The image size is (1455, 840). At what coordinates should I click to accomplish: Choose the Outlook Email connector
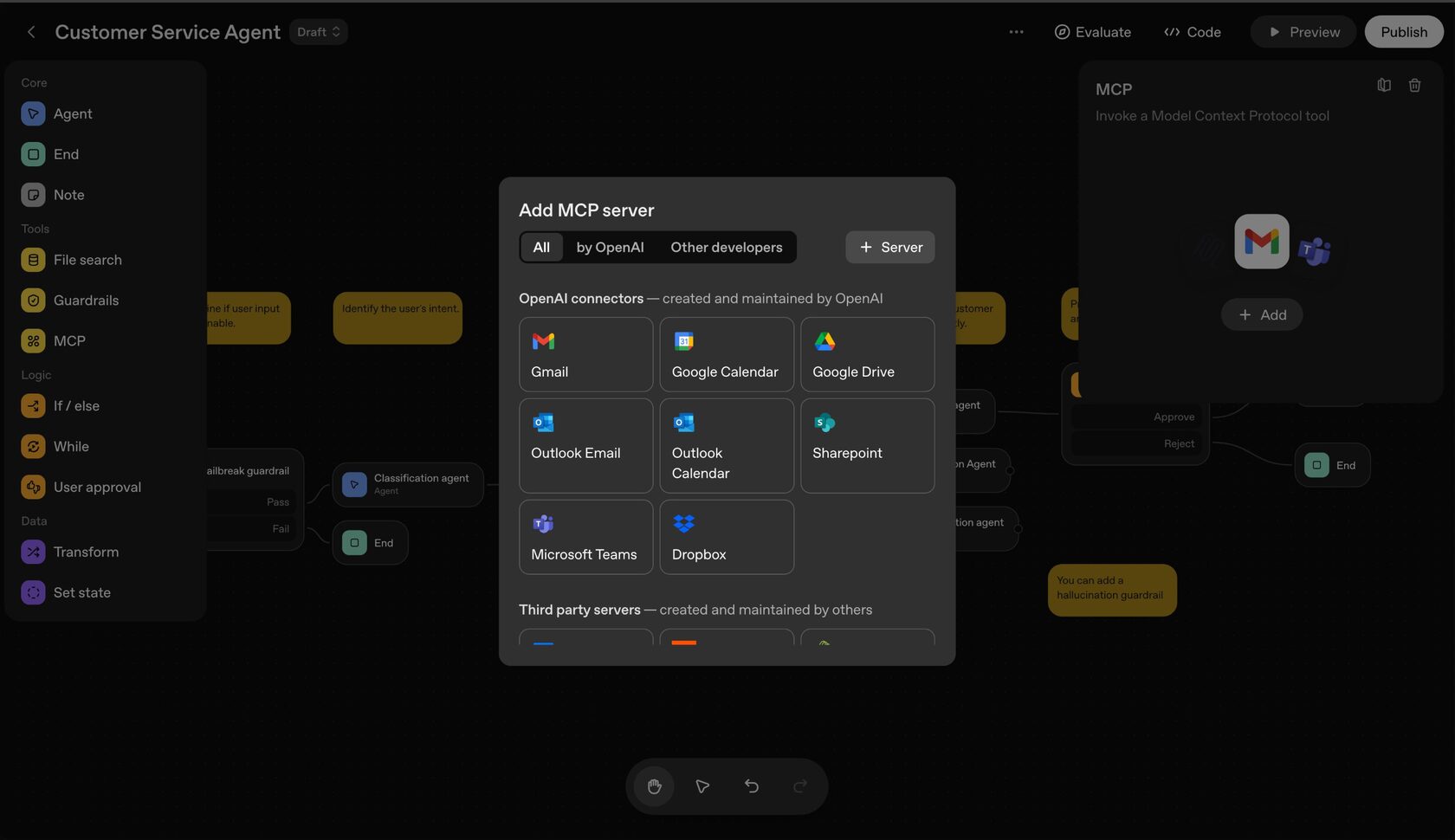[585, 446]
